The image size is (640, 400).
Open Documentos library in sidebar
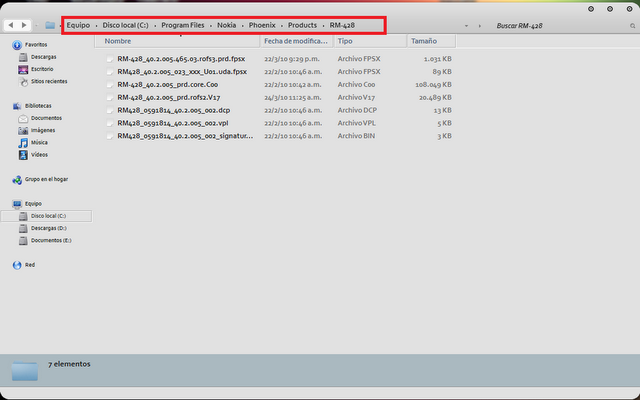47,118
